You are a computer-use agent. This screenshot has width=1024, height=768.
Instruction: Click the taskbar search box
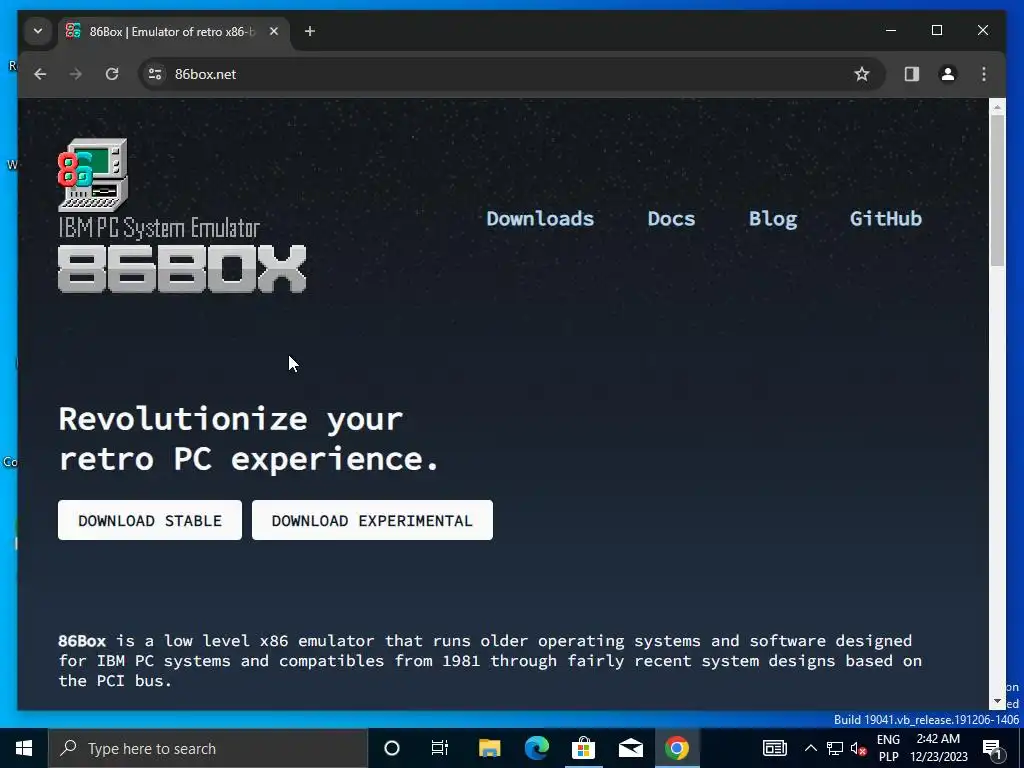pos(208,748)
